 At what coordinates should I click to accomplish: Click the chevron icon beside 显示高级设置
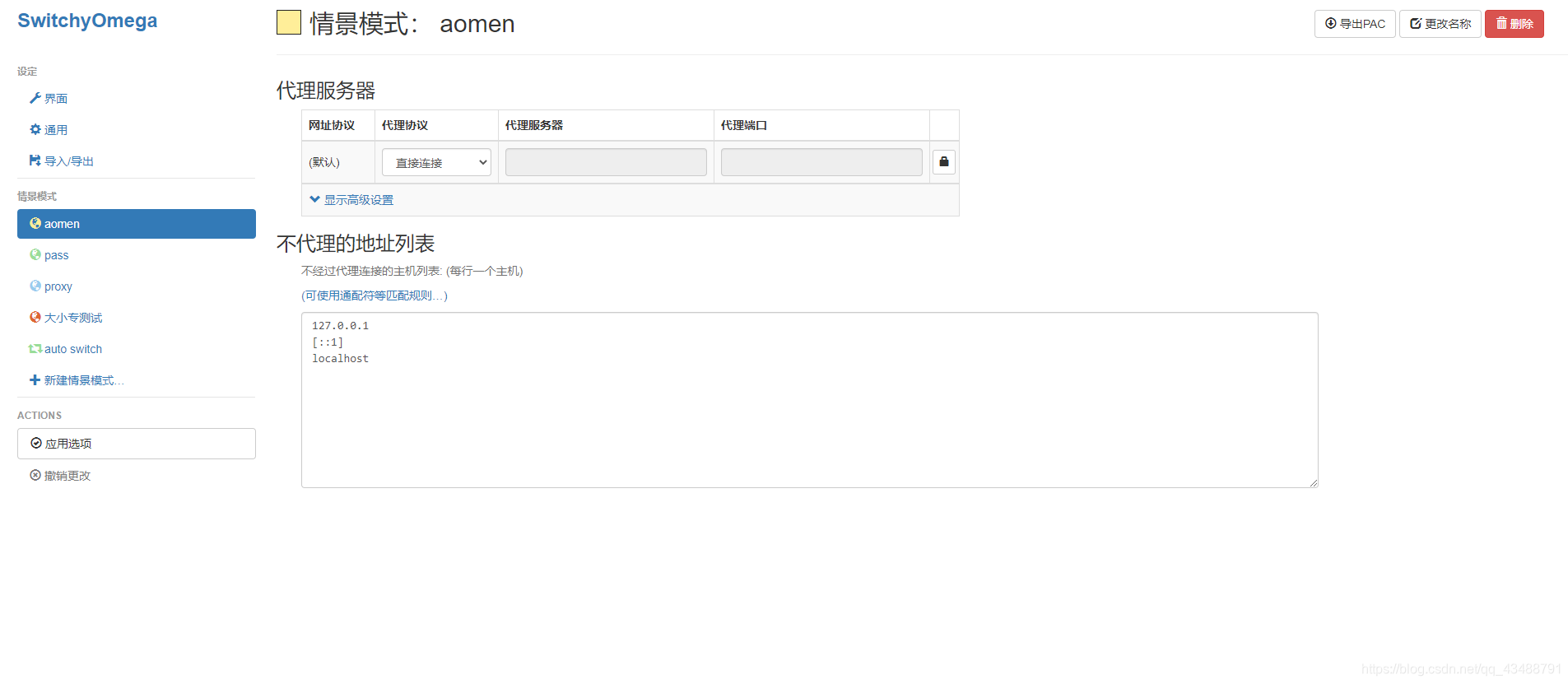coord(314,199)
